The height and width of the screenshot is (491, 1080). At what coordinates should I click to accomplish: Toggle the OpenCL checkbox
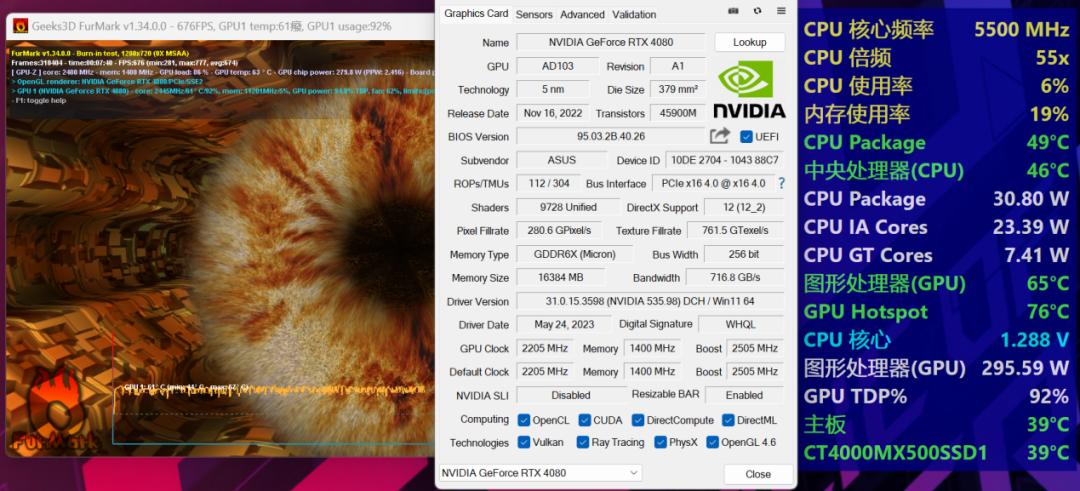coord(523,419)
